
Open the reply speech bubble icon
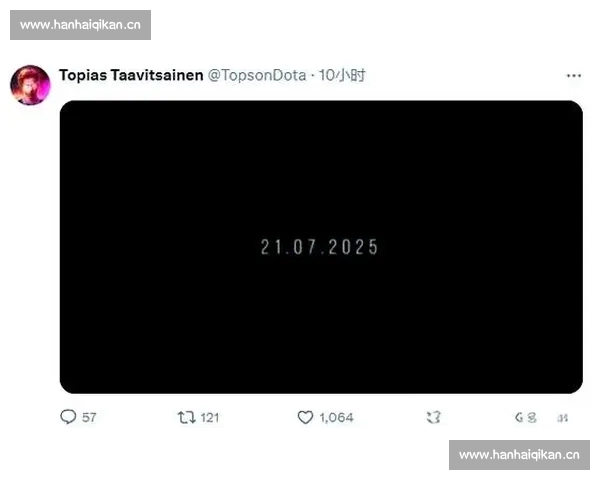coord(68,417)
